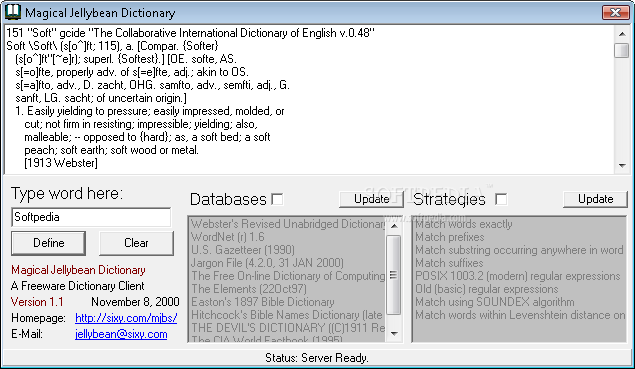Click the definition pane's scroll up arrow

tap(621, 34)
